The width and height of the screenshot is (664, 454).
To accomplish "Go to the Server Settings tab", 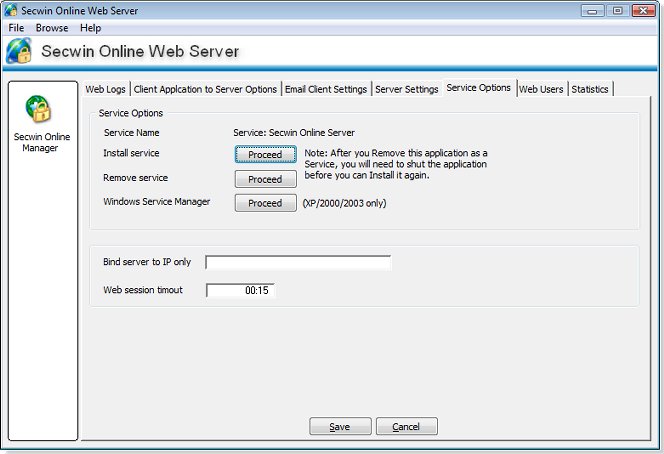I will click(406, 89).
